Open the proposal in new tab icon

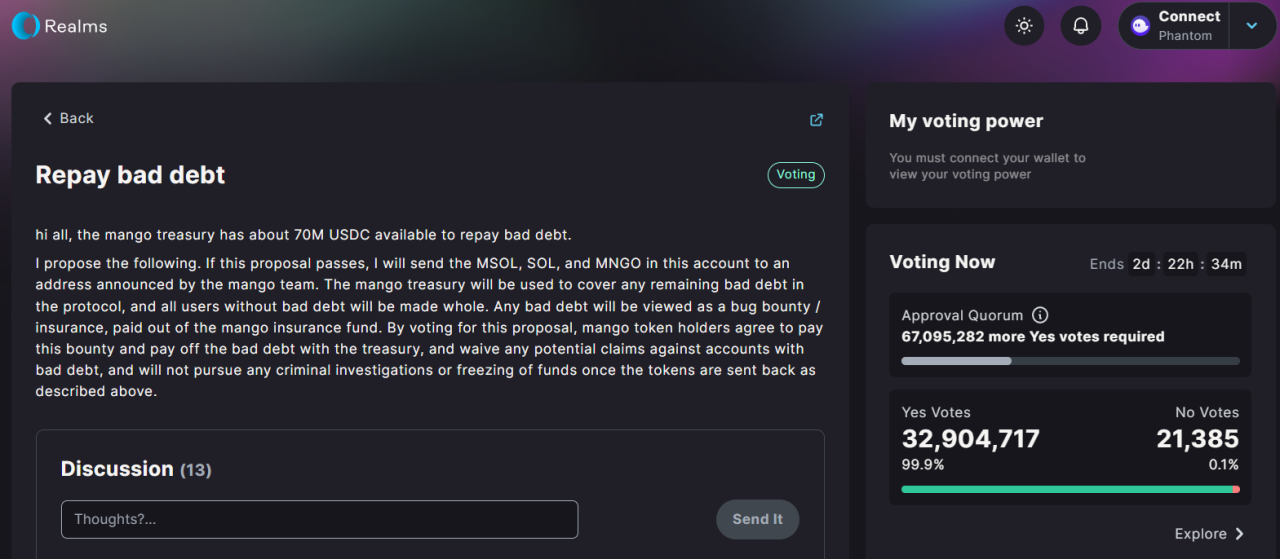pyautogui.click(x=816, y=120)
